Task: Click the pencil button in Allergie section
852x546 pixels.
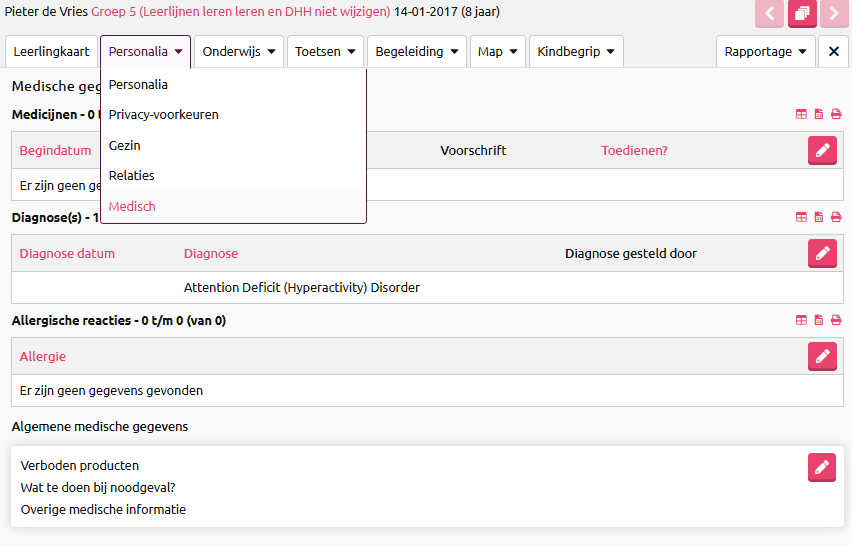Action: coord(822,356)
